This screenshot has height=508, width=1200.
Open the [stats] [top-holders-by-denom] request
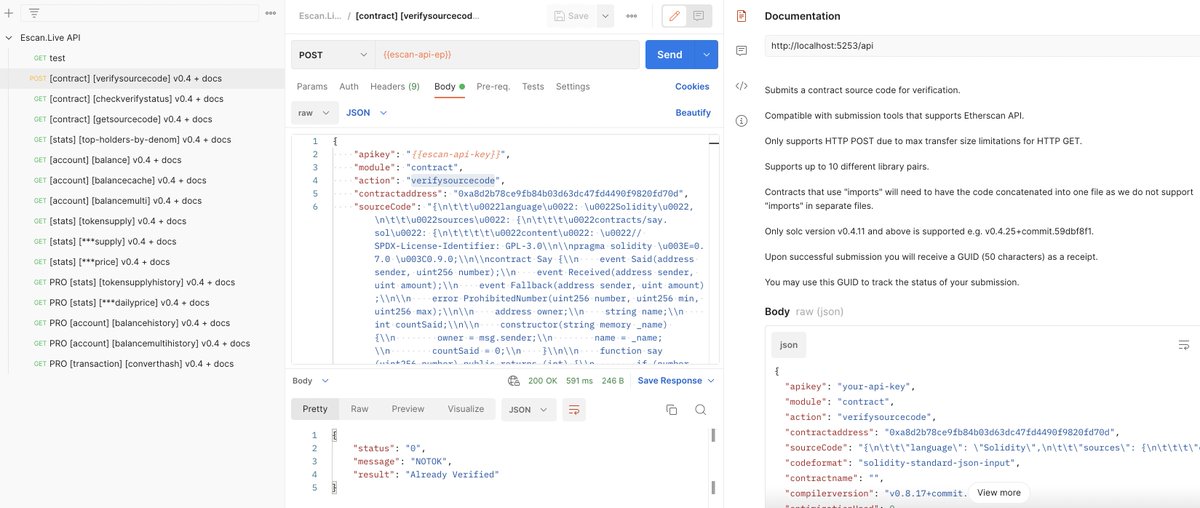[142, 139]
